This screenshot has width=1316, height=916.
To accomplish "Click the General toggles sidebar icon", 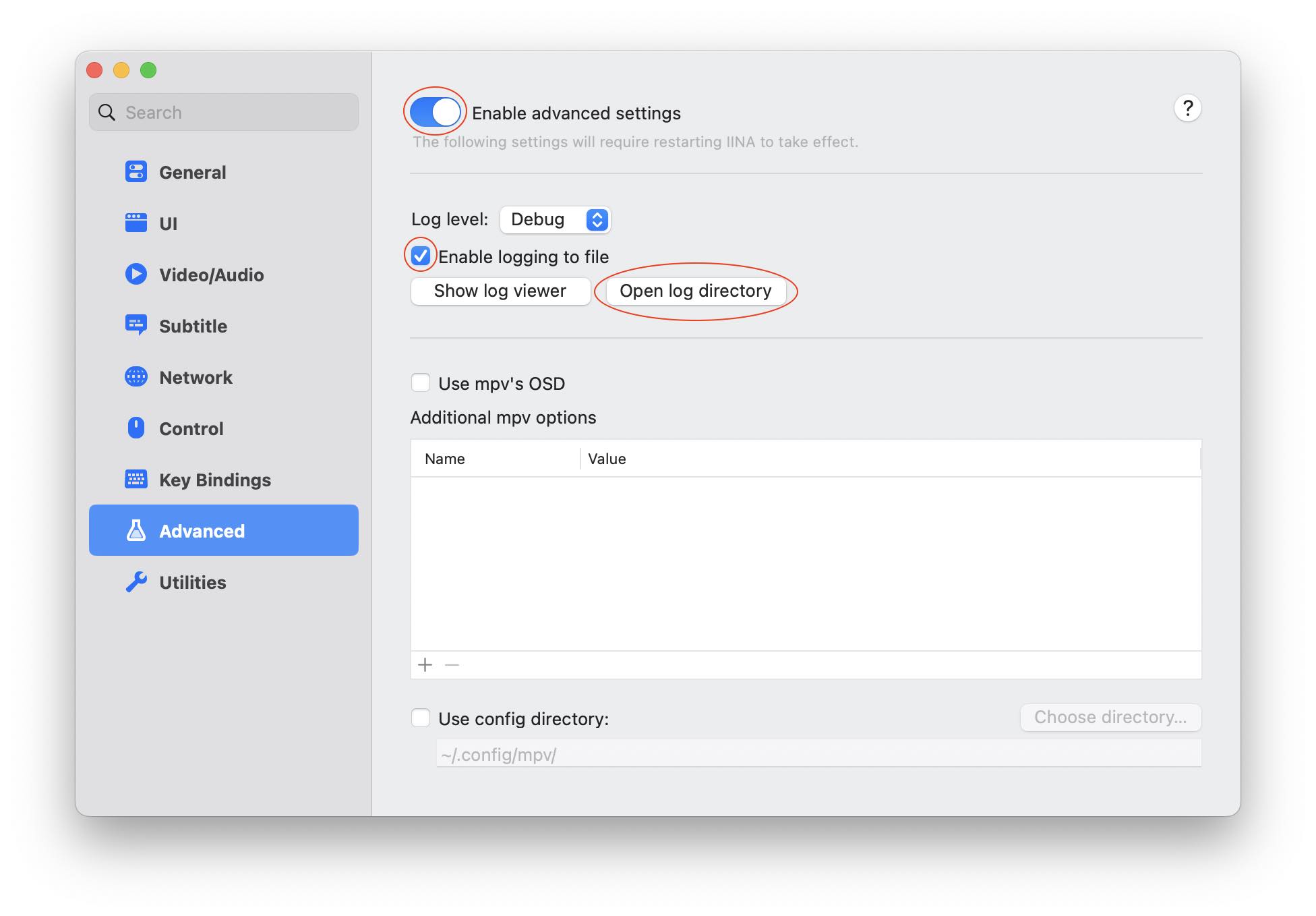I will [136, 172].
